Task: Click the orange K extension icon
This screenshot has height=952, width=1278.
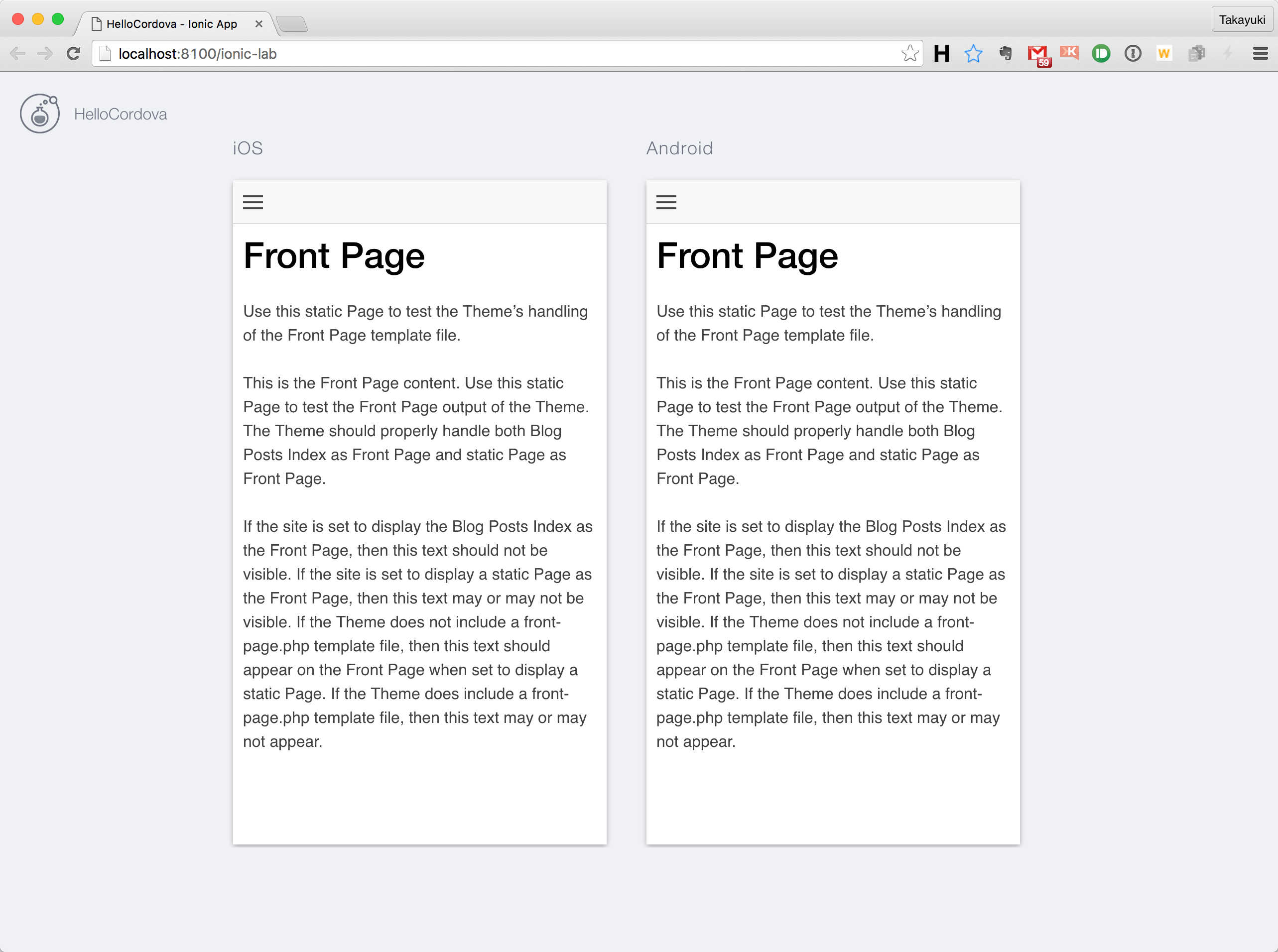Action: (x=1069, y=52)
